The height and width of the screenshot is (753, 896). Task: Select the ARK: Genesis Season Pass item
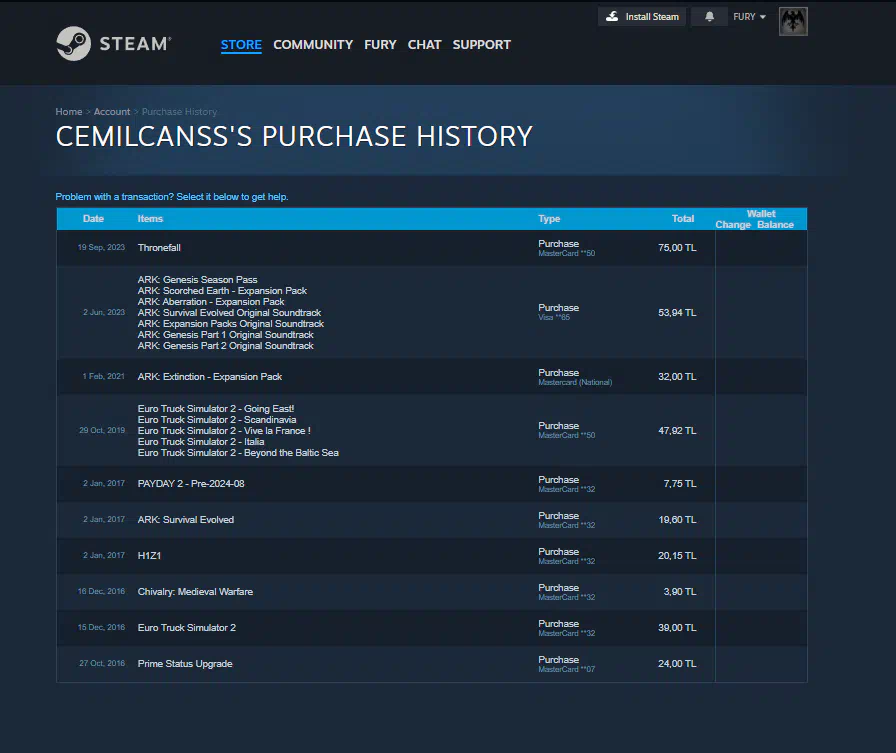coord(197,279)
